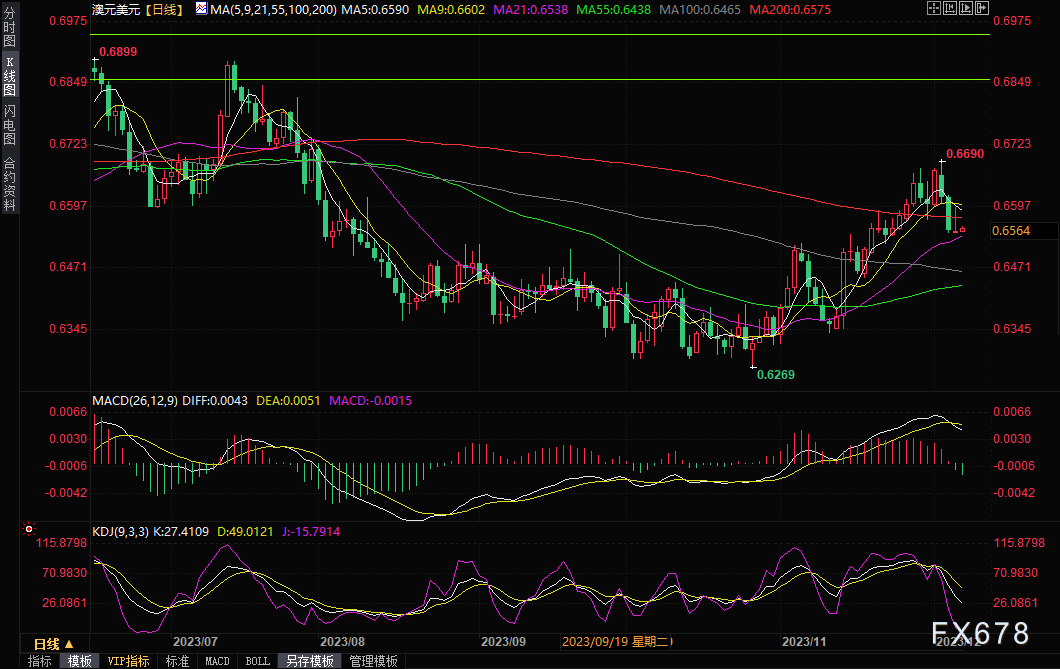Open the 闪电图 sidebar tab
This screenshot has width=1060, height=669.
pos(9,124)
